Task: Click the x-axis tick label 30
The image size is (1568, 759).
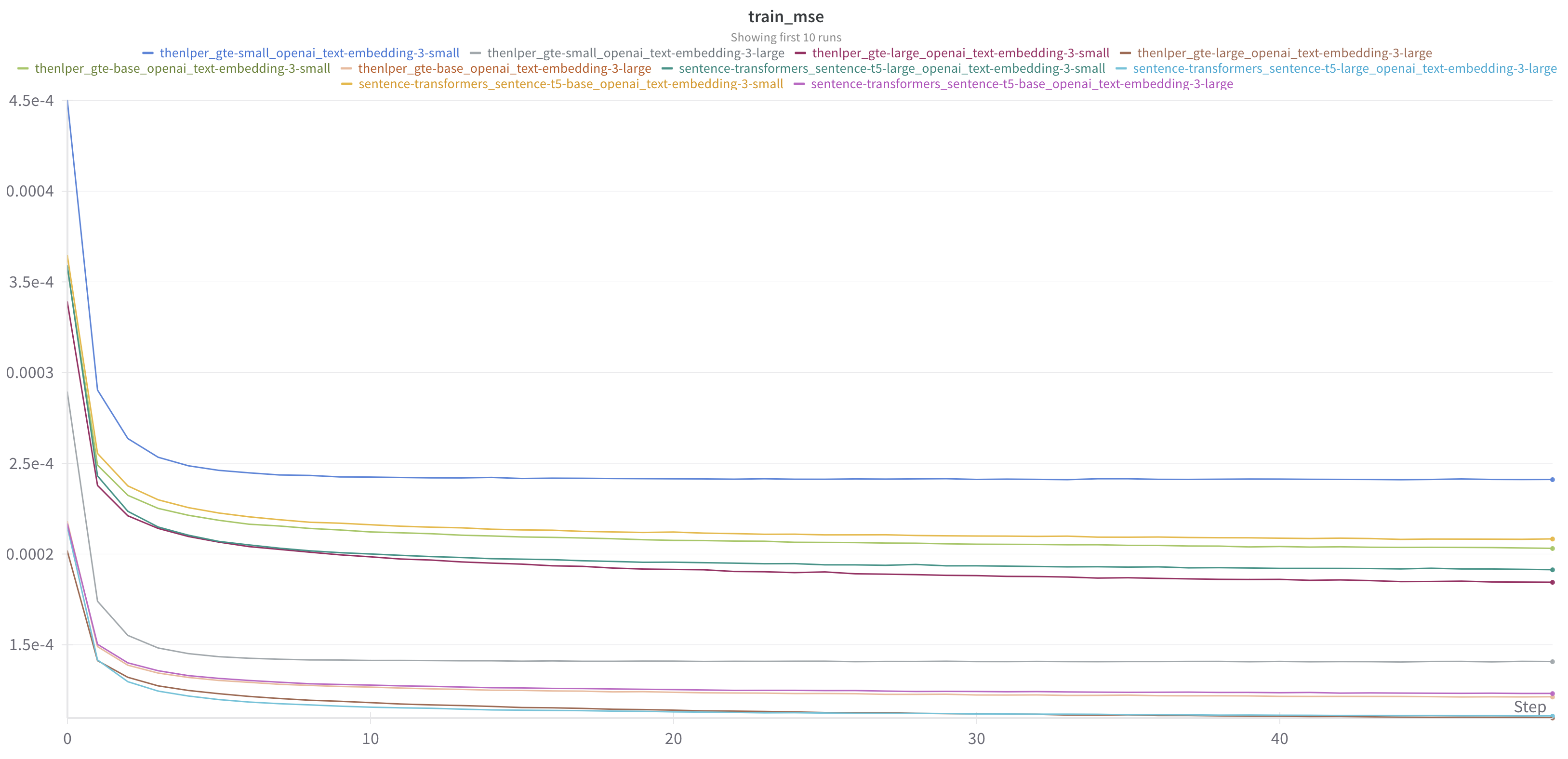Action: pyautogui.click(x=976, y=738)
